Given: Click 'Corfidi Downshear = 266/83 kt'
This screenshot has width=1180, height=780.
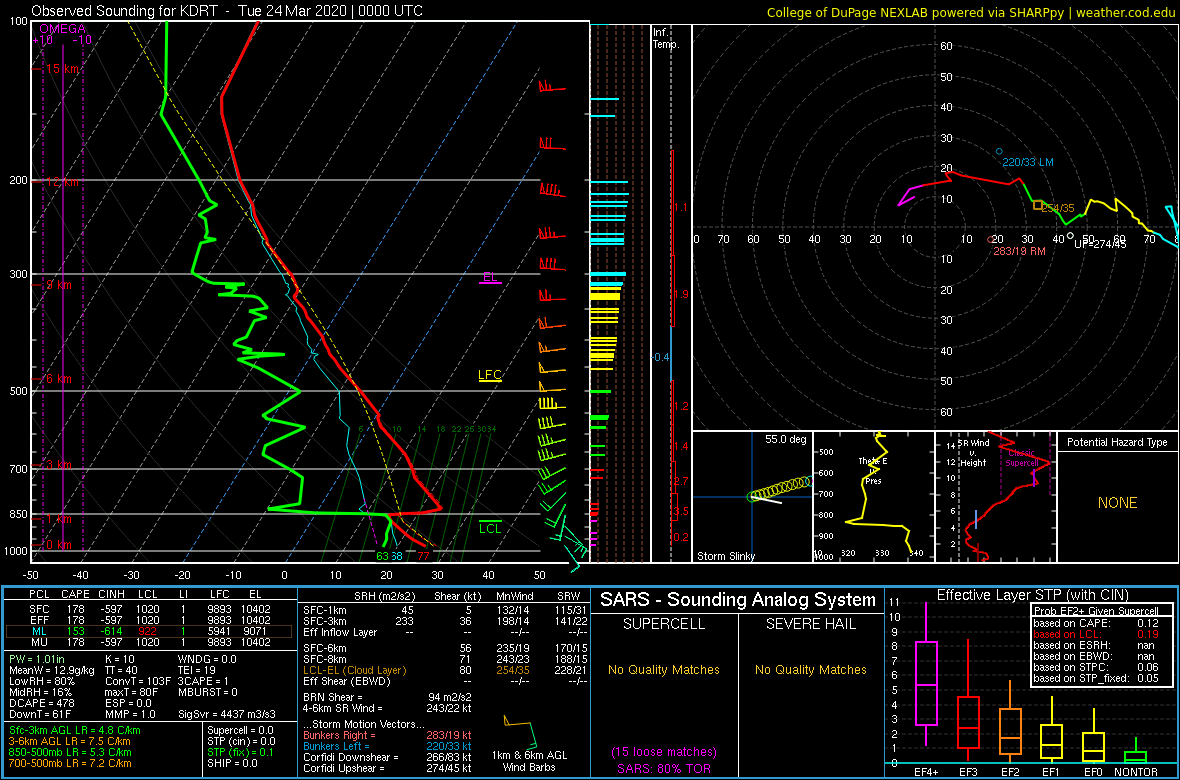Looking at the screenshot, I should tap(387, 757).
